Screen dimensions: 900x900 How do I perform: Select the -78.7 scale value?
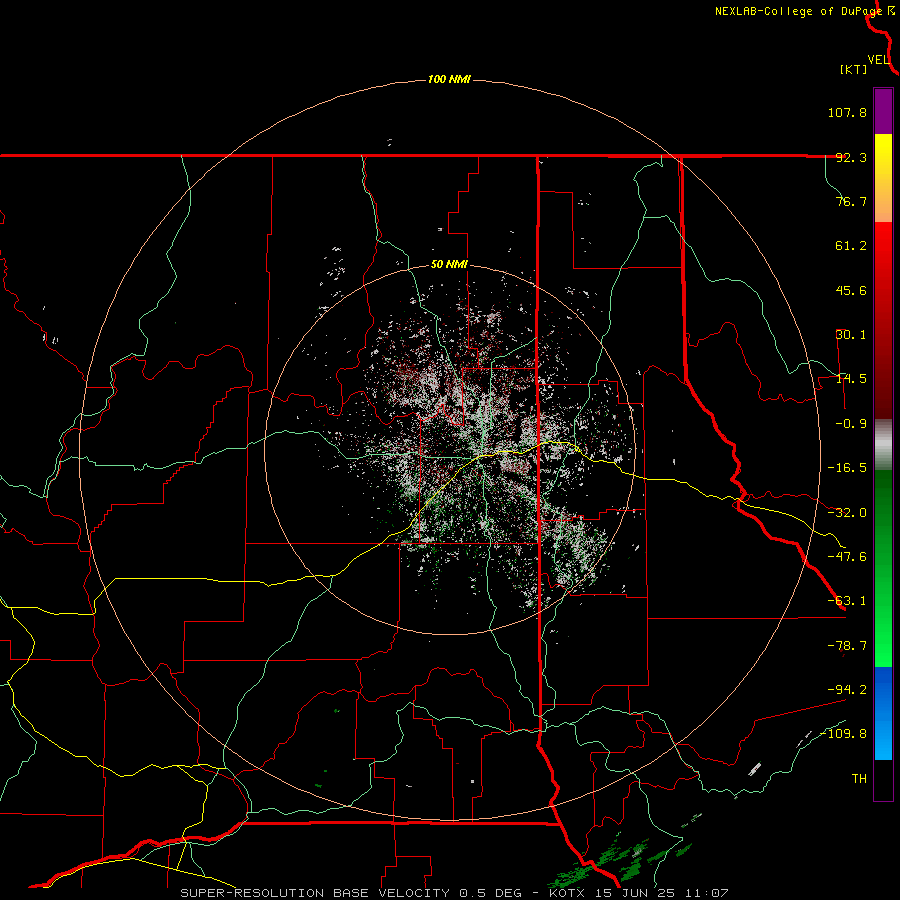click(x=847, y=646)
